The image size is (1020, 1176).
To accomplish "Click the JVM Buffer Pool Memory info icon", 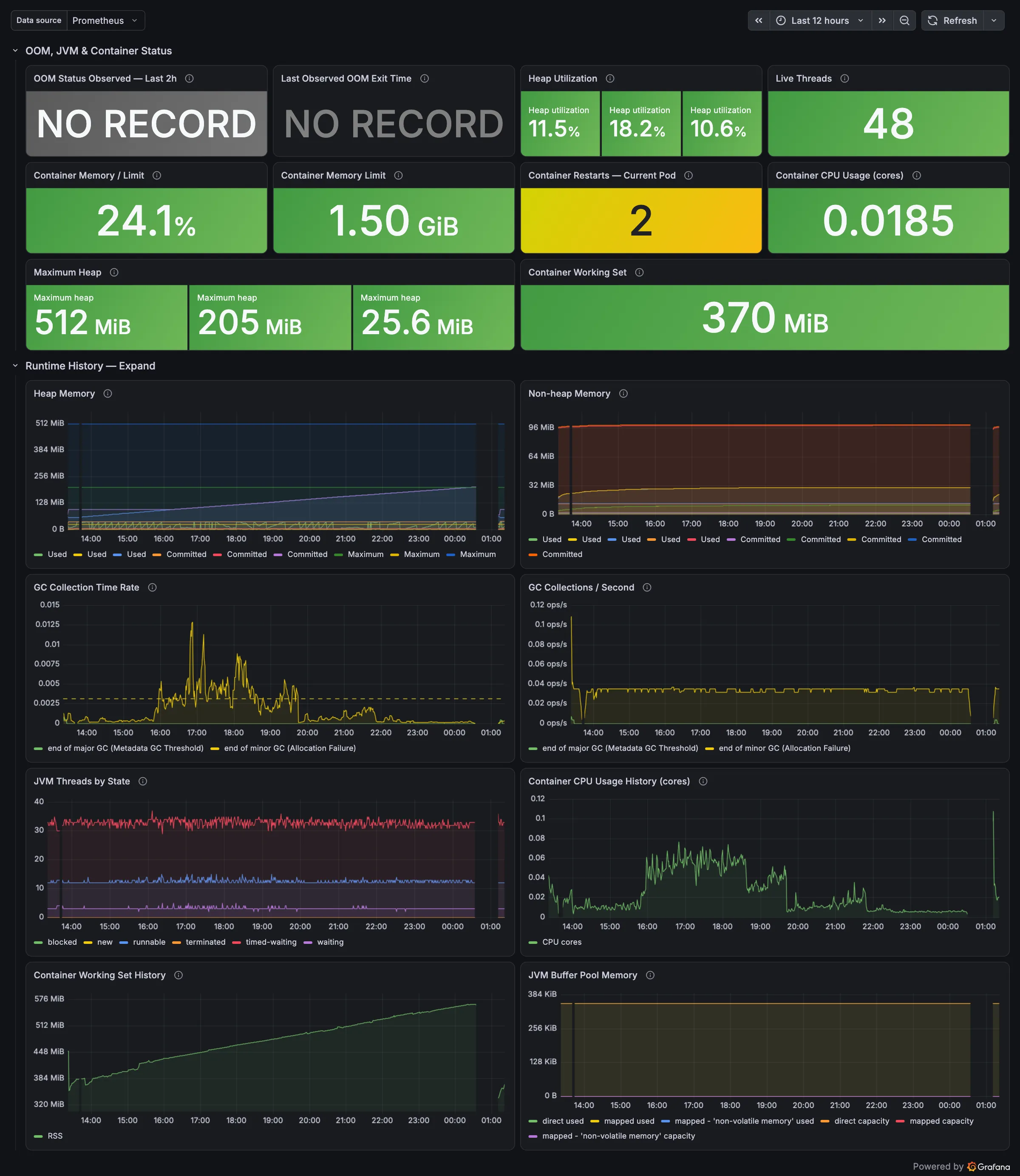I will point(651,975).
